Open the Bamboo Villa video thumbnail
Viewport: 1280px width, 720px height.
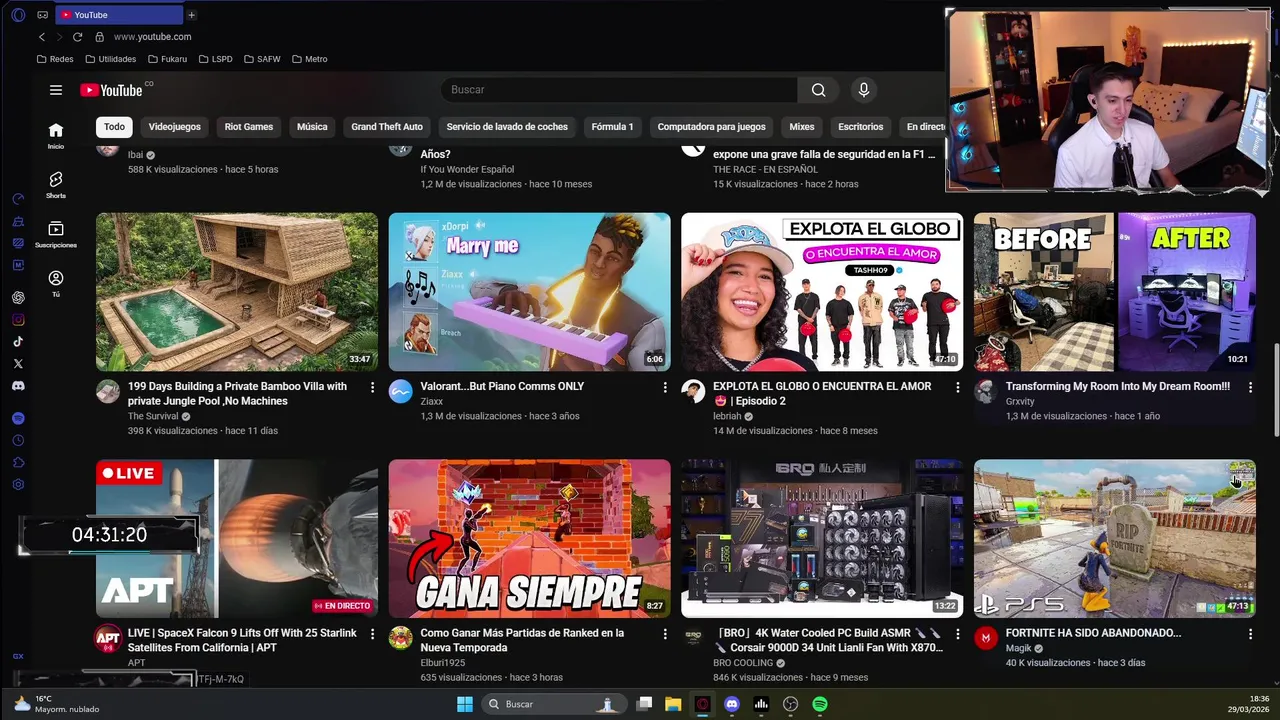coord(237,291)
